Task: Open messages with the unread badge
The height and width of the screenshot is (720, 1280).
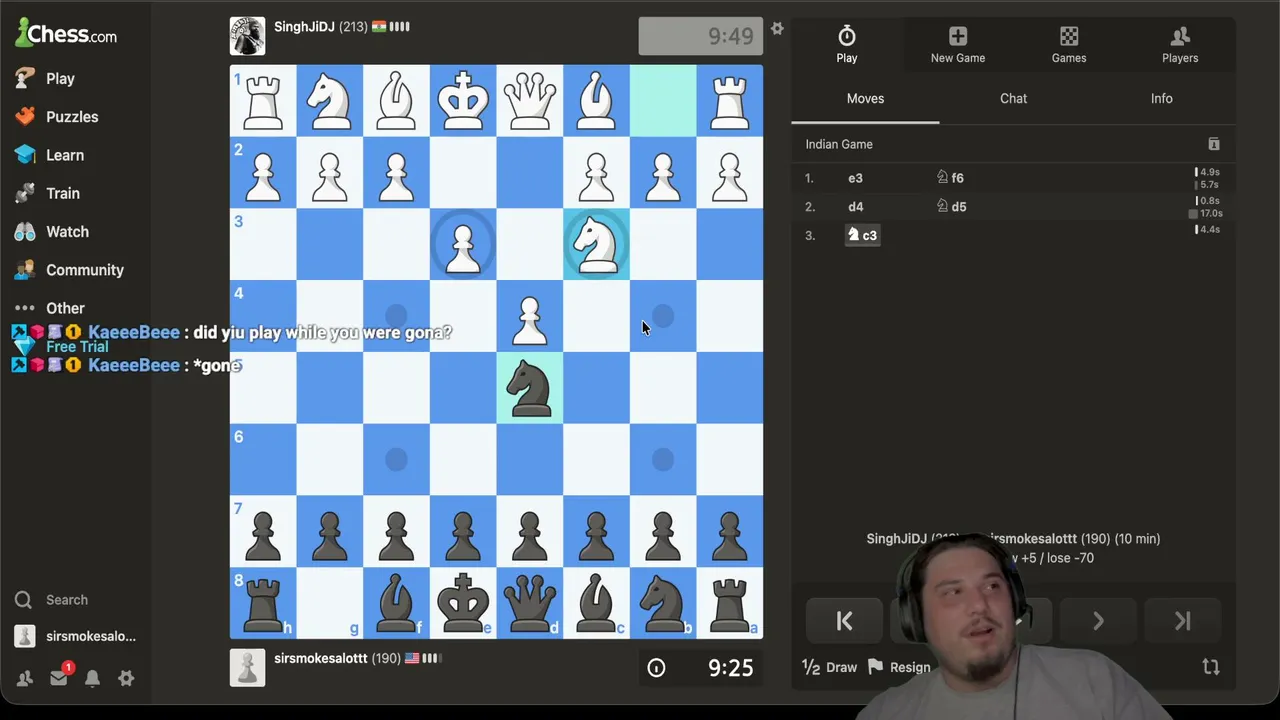Action: [59, 677]
